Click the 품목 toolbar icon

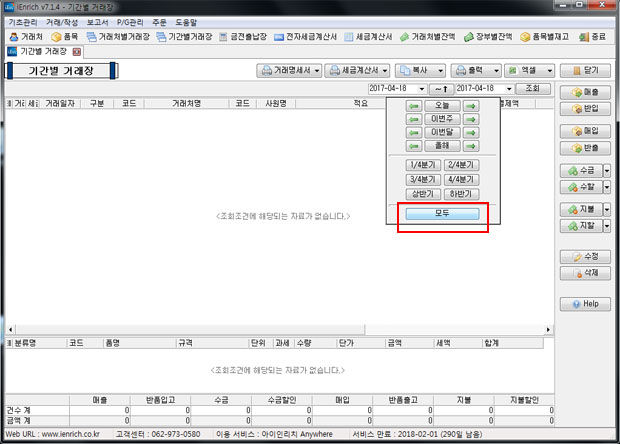coord(65,37)
